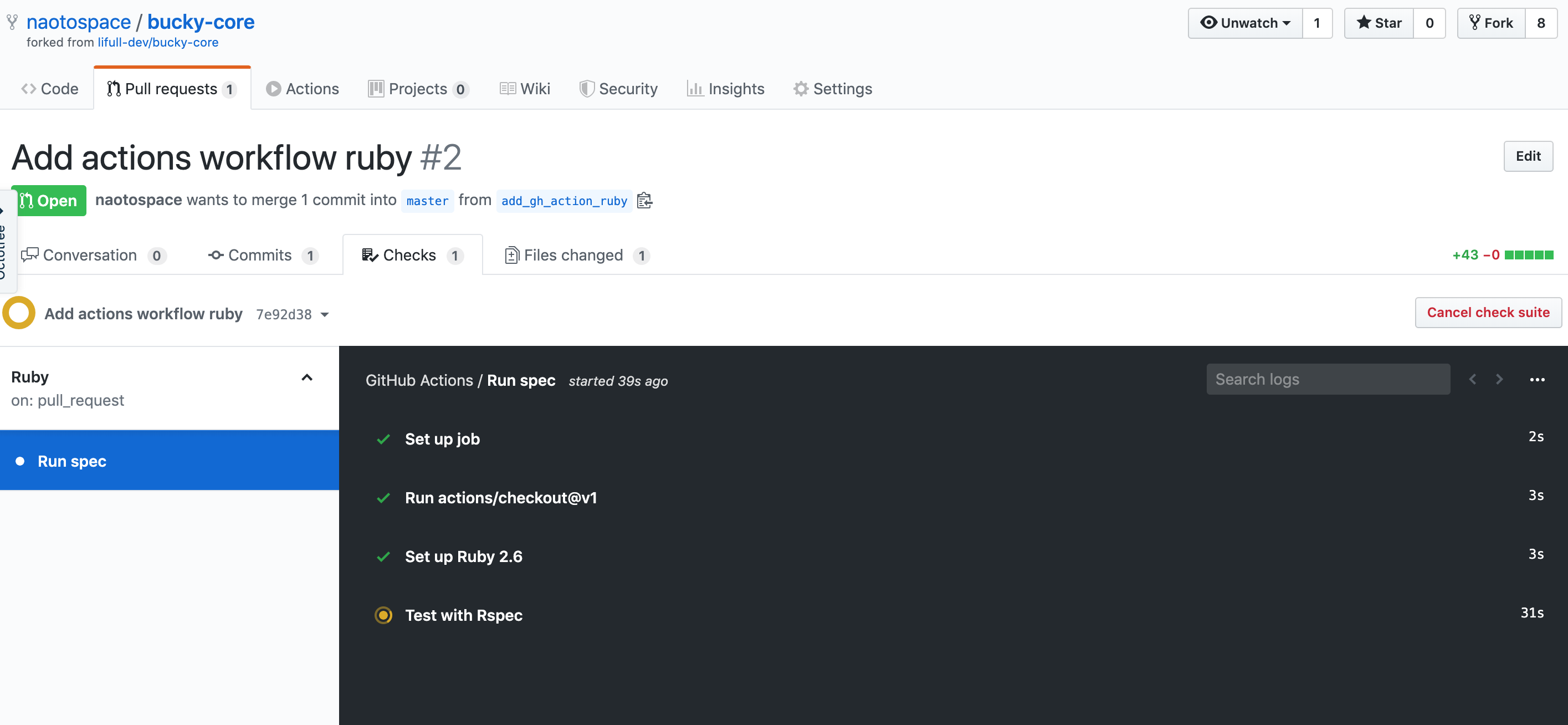Image resolution: width=1568 pixels, height=725 pixels.
Task: View the Files changed tab
Action: point(577,255)
